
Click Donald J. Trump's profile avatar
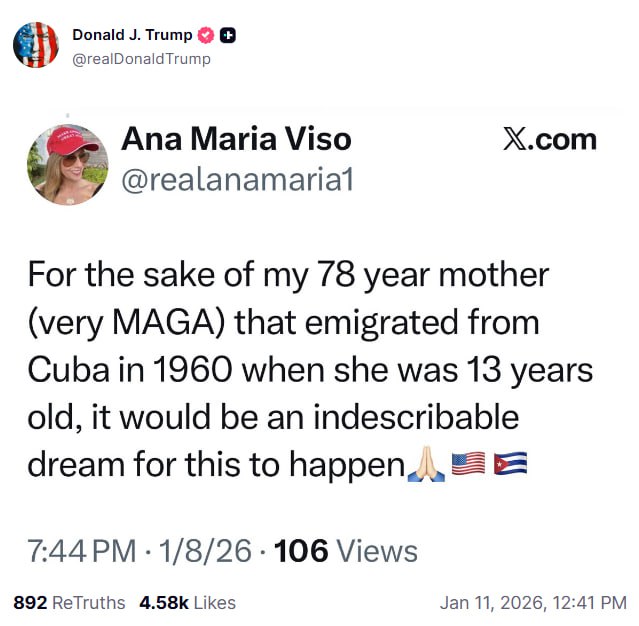coord(35,45)
